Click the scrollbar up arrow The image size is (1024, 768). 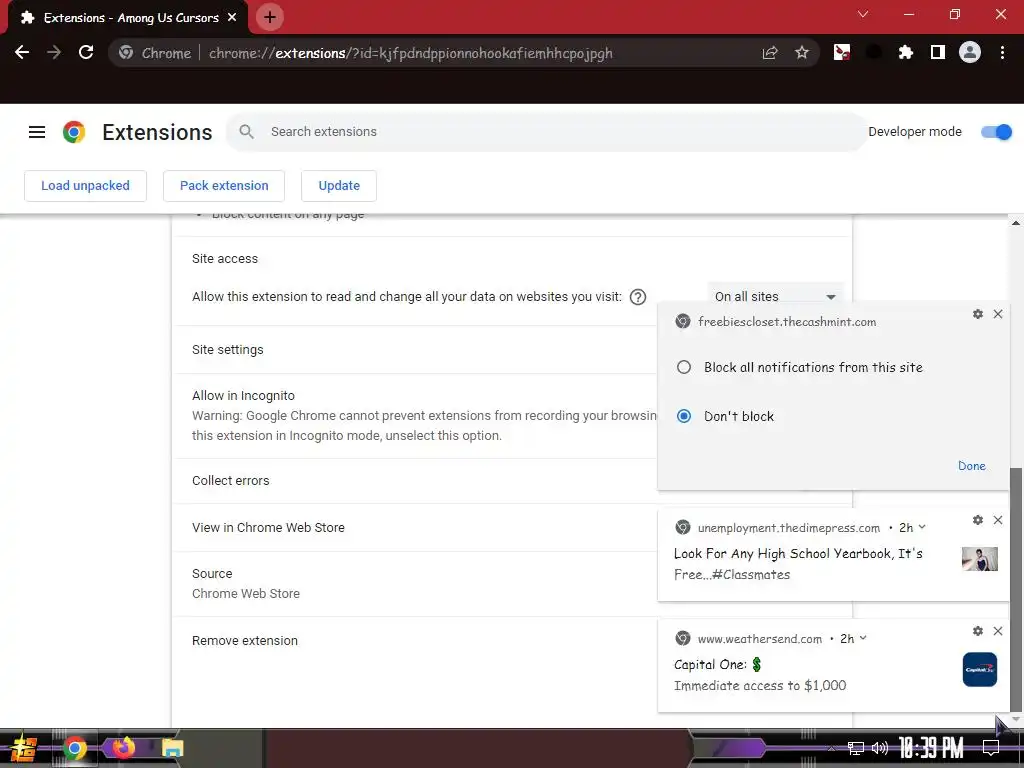pos(1016,223)
